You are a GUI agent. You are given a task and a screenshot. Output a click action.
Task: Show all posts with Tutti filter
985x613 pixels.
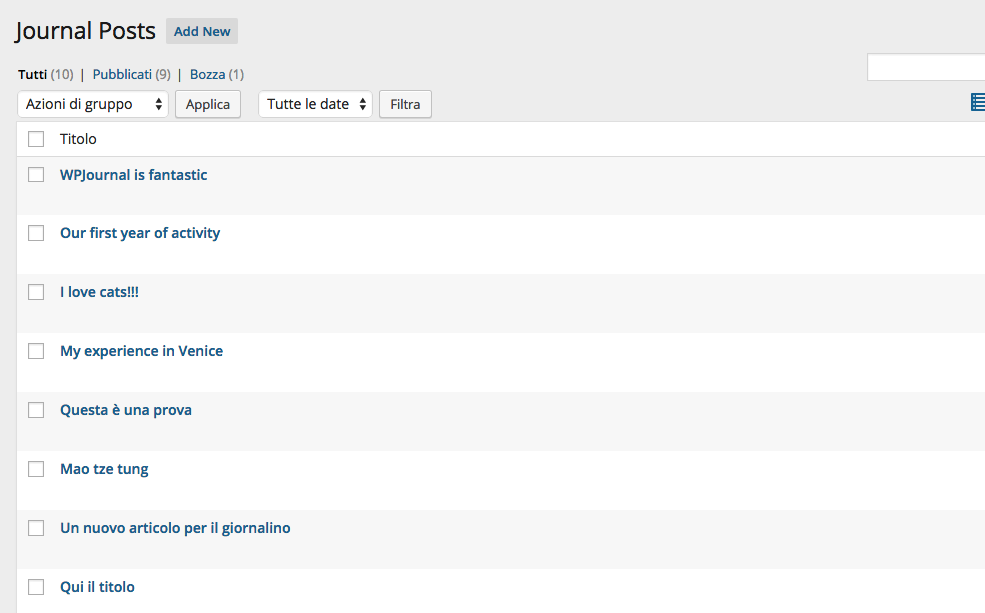click(x=33, y=74)
